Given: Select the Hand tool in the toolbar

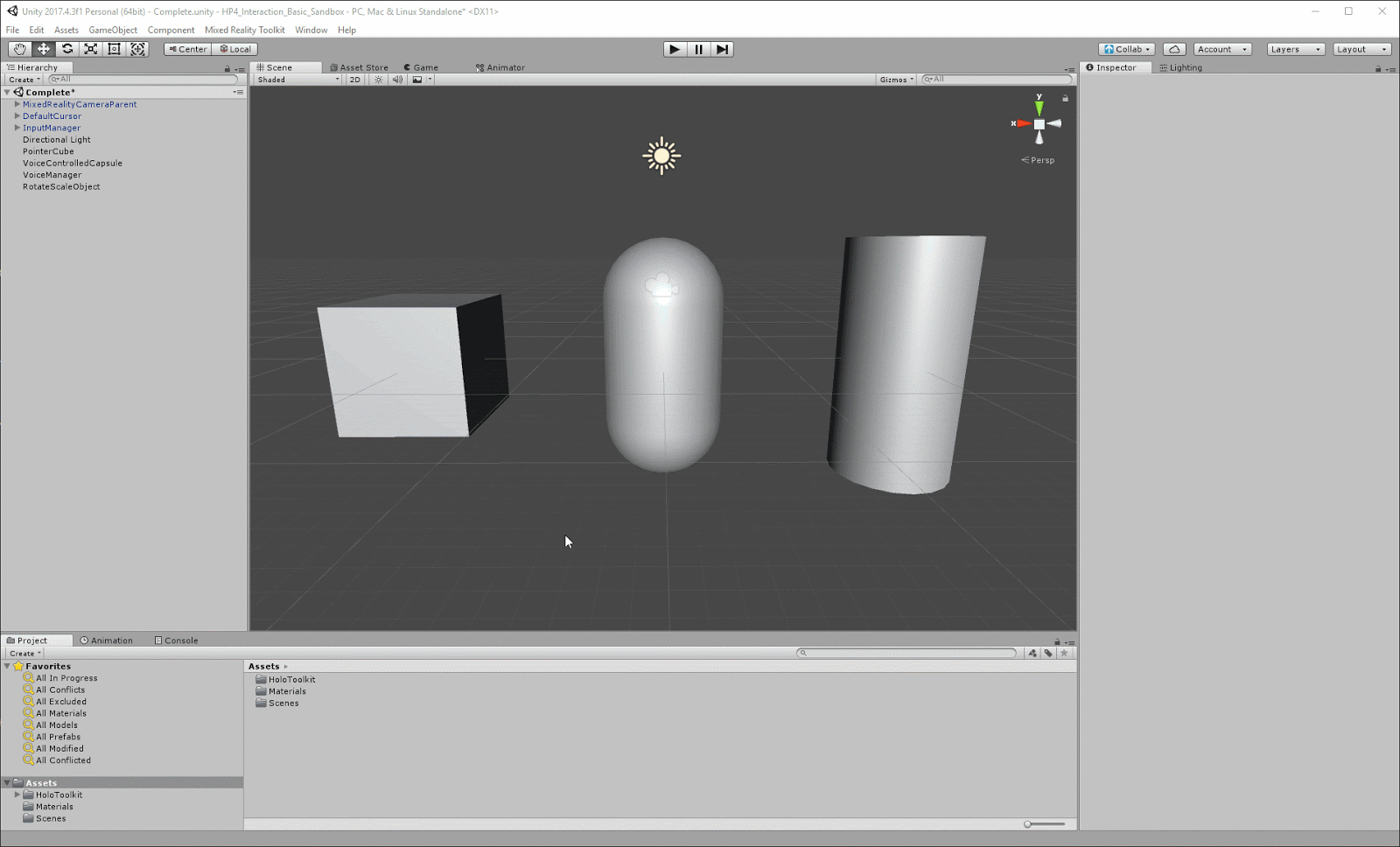Looking at the screenshot, I should (x=19, y=49).
